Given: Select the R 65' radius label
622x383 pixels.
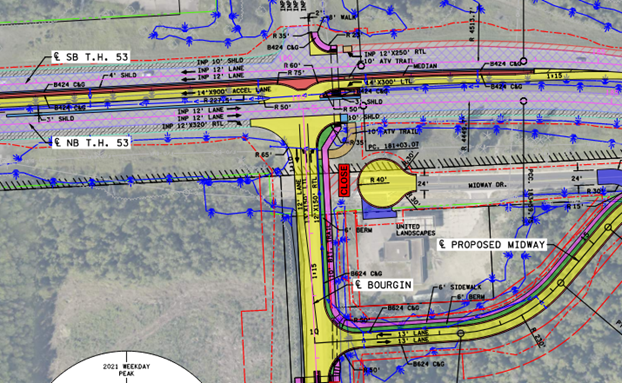Looking at the screenshot, I should [263, 155].
